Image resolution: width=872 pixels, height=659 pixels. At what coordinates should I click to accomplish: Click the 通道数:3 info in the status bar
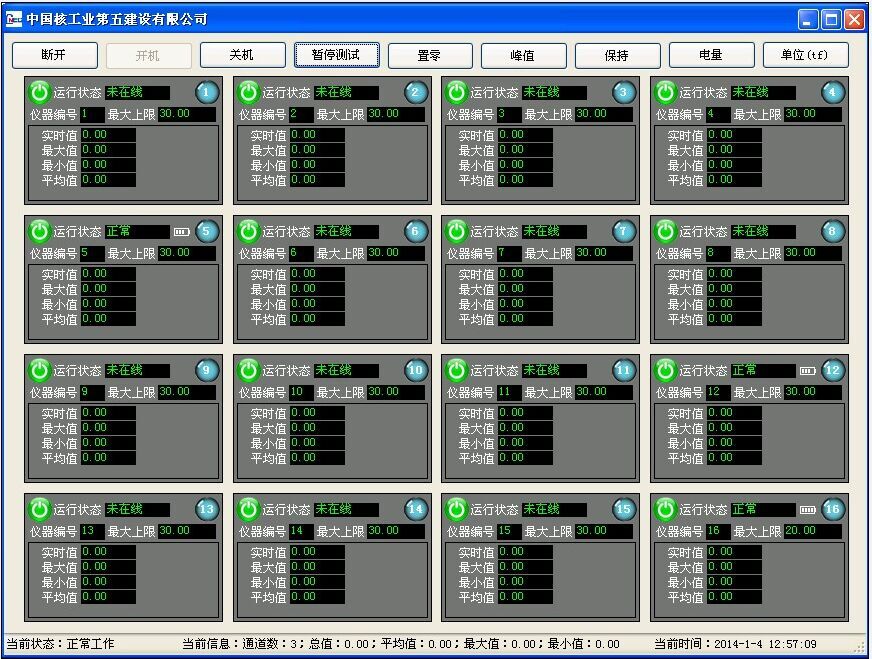[272, 644]
